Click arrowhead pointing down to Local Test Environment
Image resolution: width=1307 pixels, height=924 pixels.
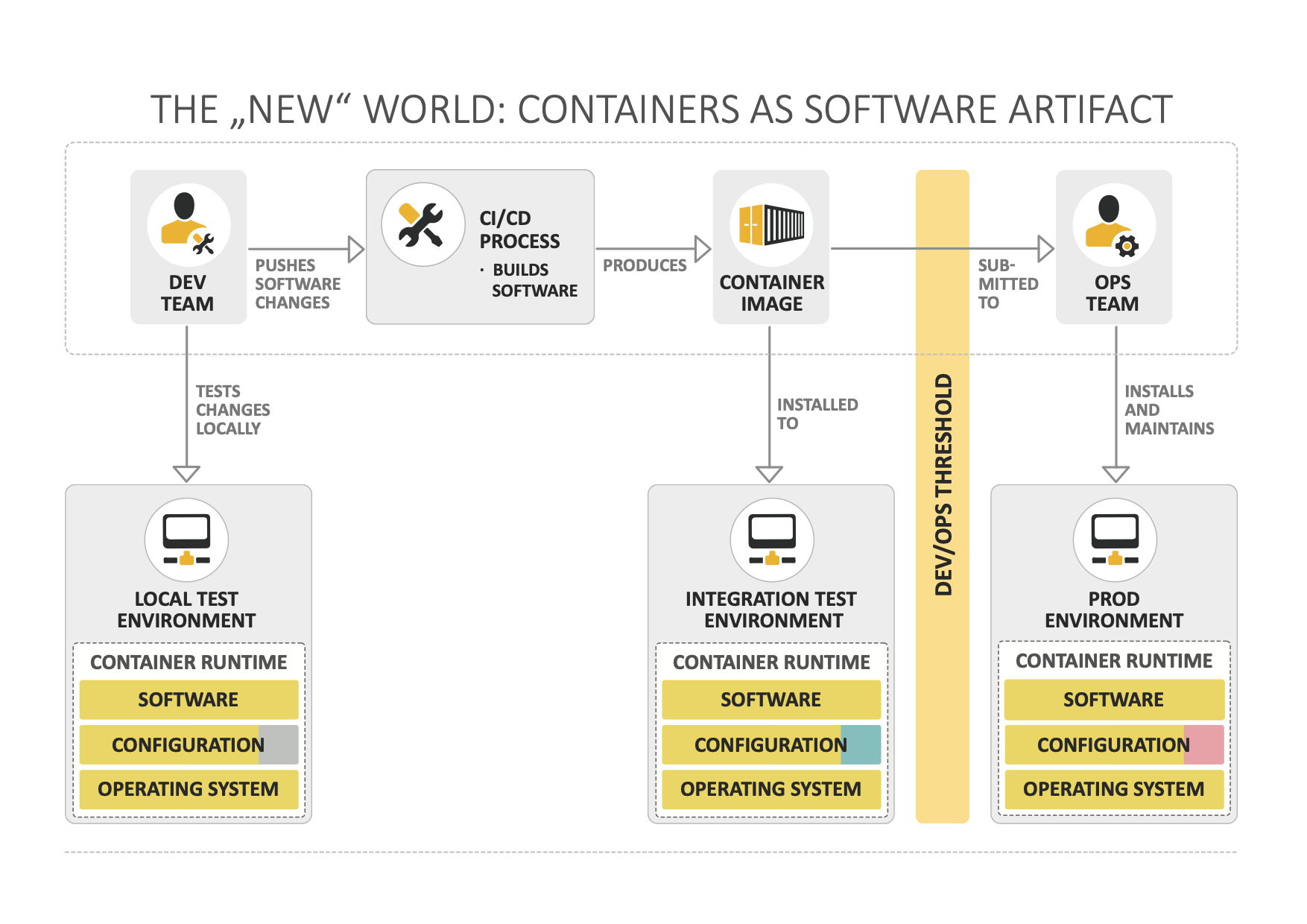click(x=186, y=473)
